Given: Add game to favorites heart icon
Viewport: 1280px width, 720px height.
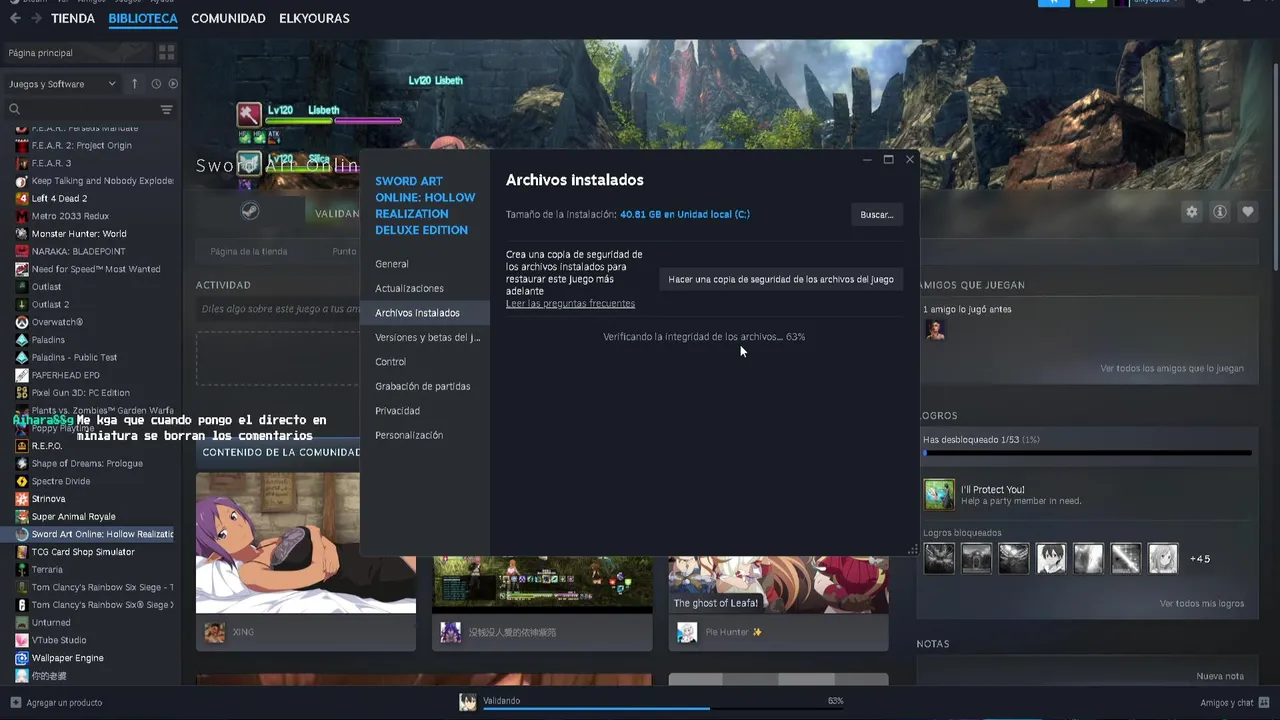Looking at the screenshot, I should click(x=1247, y=212).
